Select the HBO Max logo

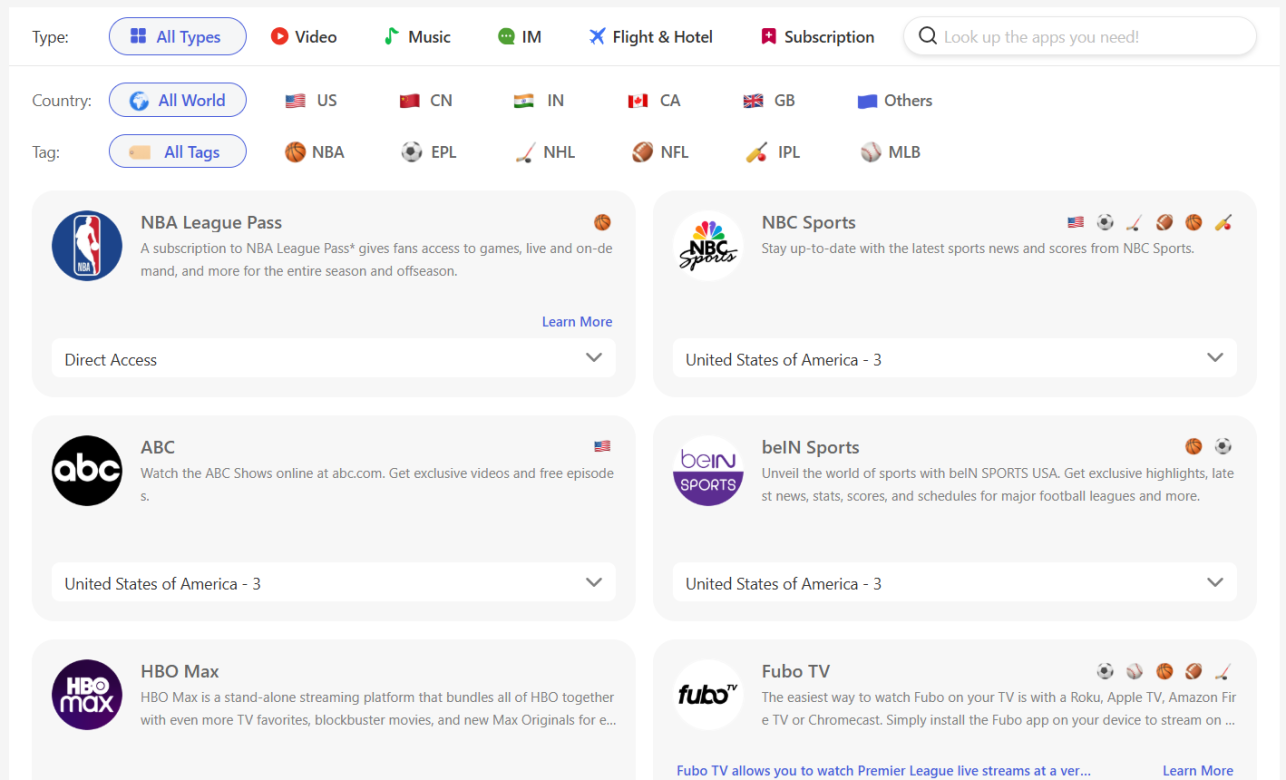(x=87, y=694)
